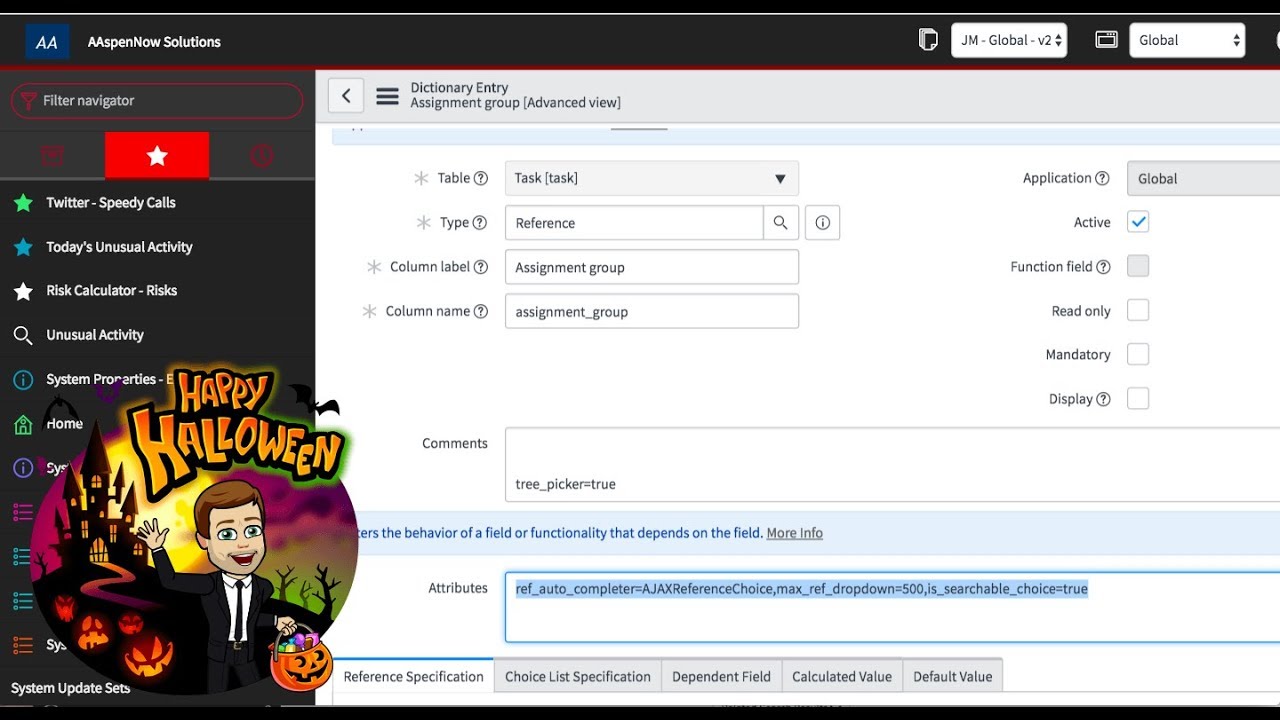Open the update set picker icon
Image resolution: width=1280 pixels, height=720 pixels.
(x=928, y=40)
